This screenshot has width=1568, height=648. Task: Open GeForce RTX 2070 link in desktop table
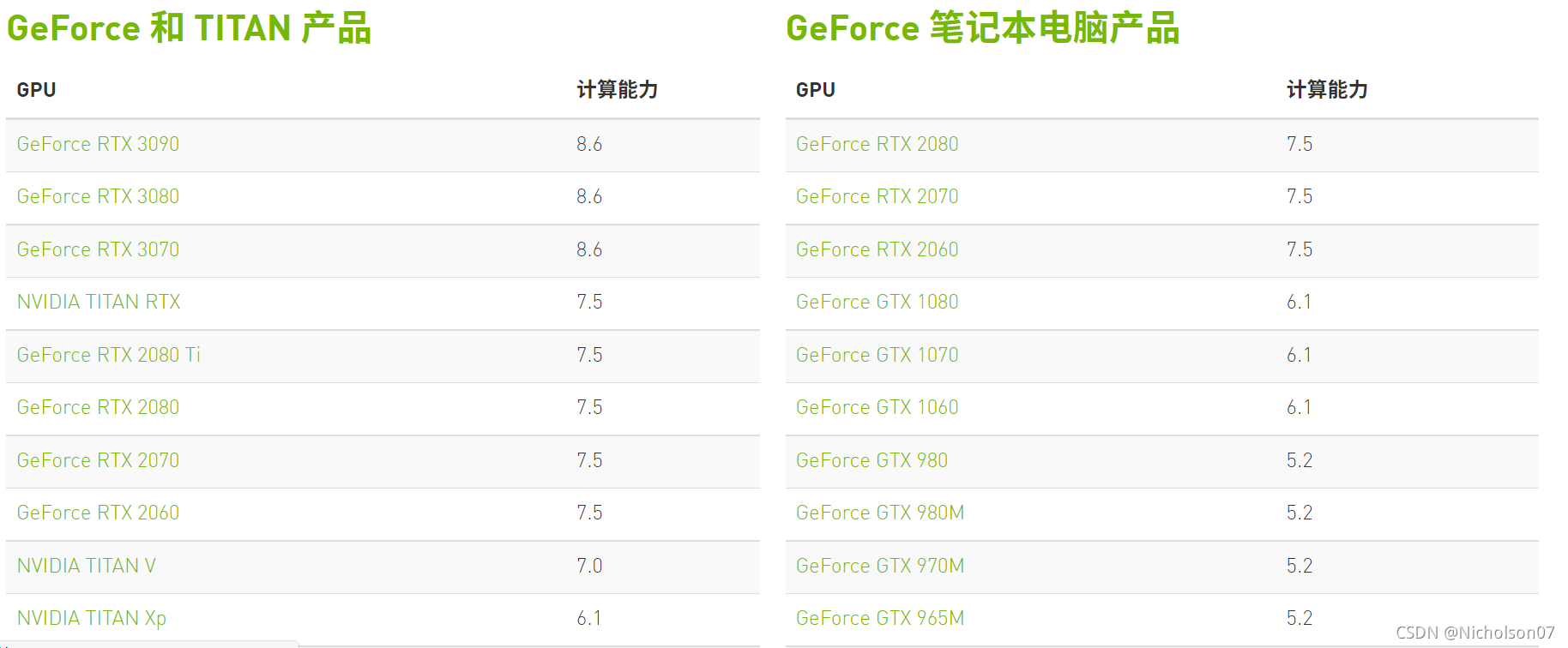click(x=98, y=460)
